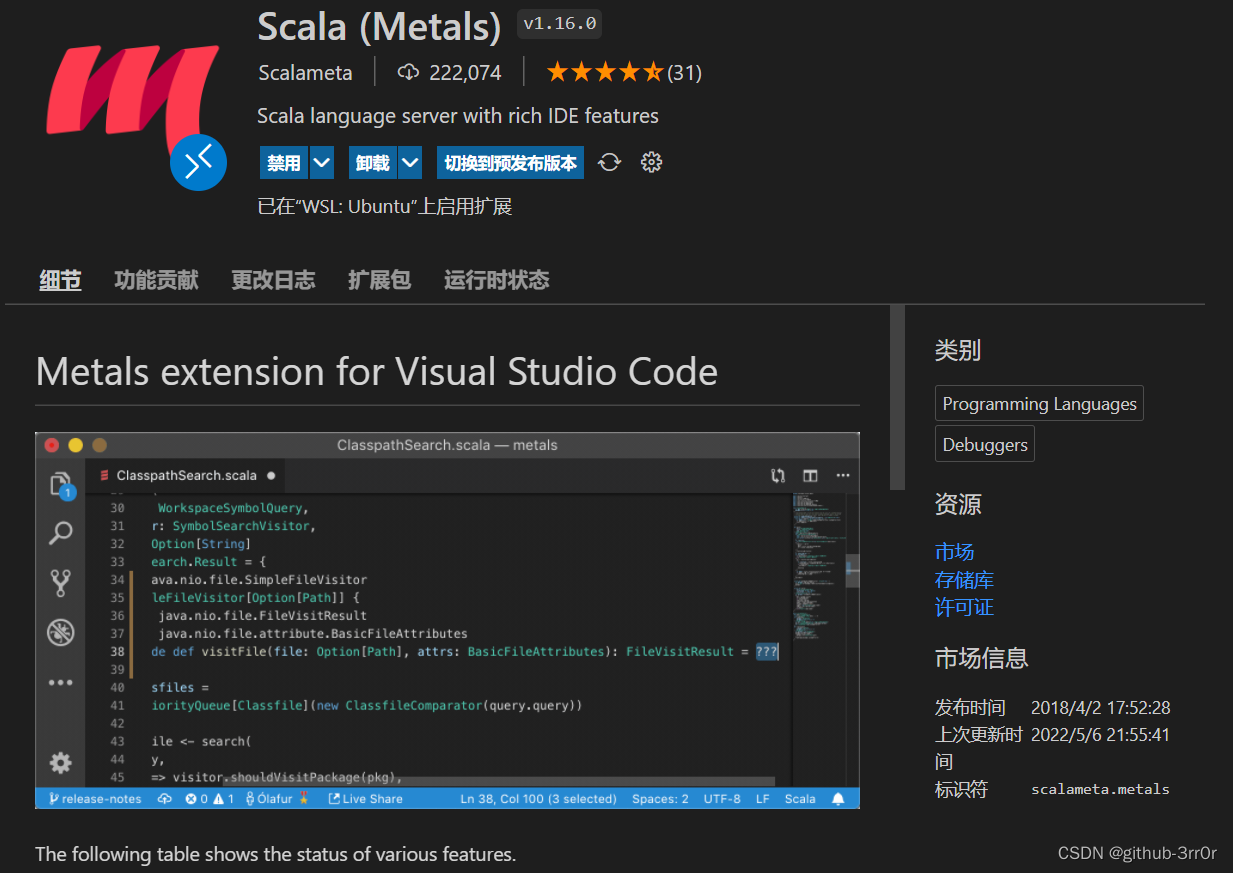Click the scalameta.metals identifier text
This screenshot has height=873, width=1233.
click(1100, 789)
